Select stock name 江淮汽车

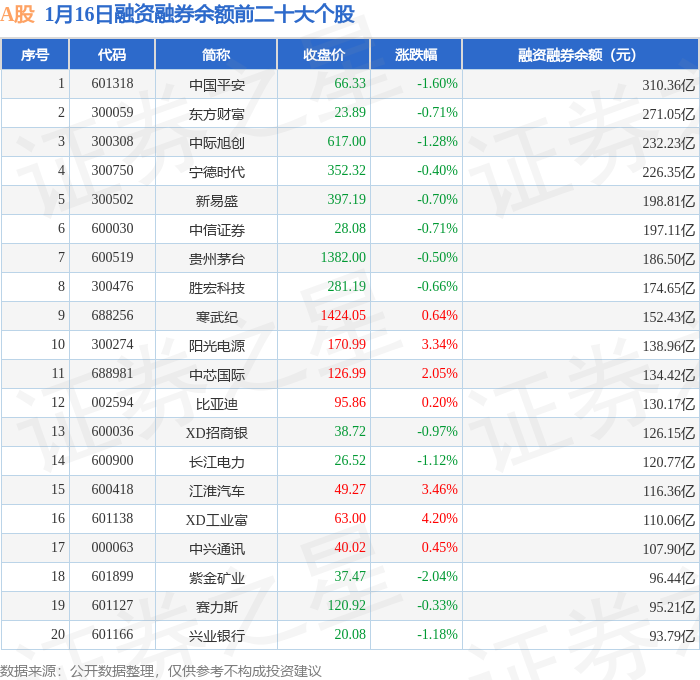click(x=217, y=491)
